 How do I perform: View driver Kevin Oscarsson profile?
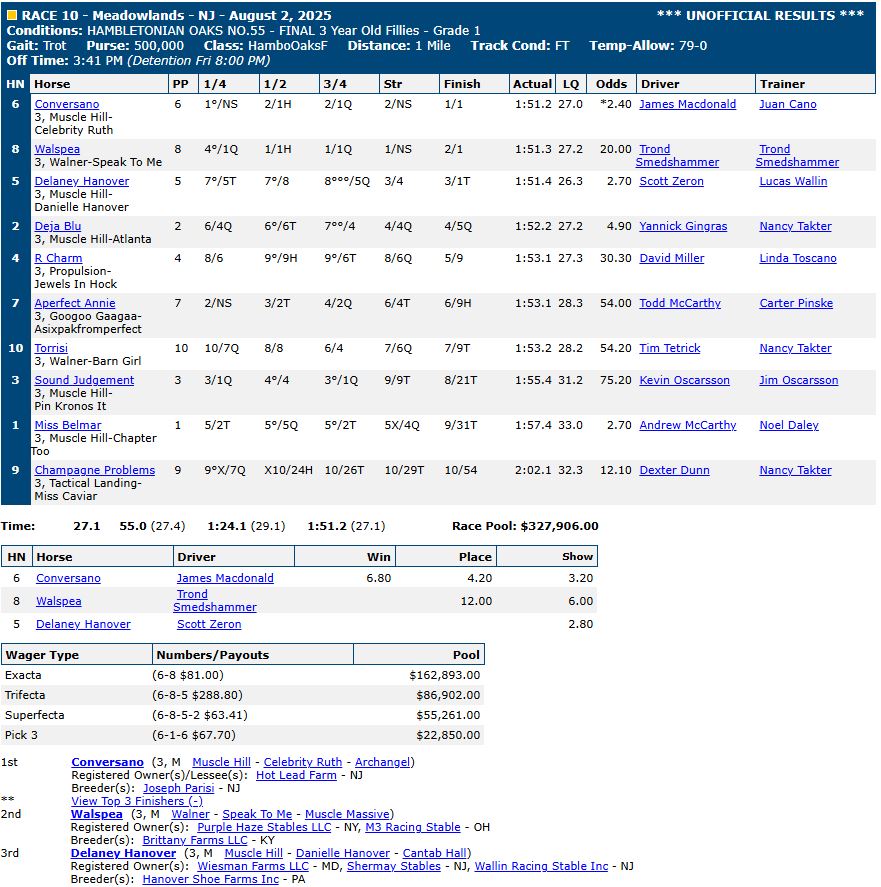(684, 380)
